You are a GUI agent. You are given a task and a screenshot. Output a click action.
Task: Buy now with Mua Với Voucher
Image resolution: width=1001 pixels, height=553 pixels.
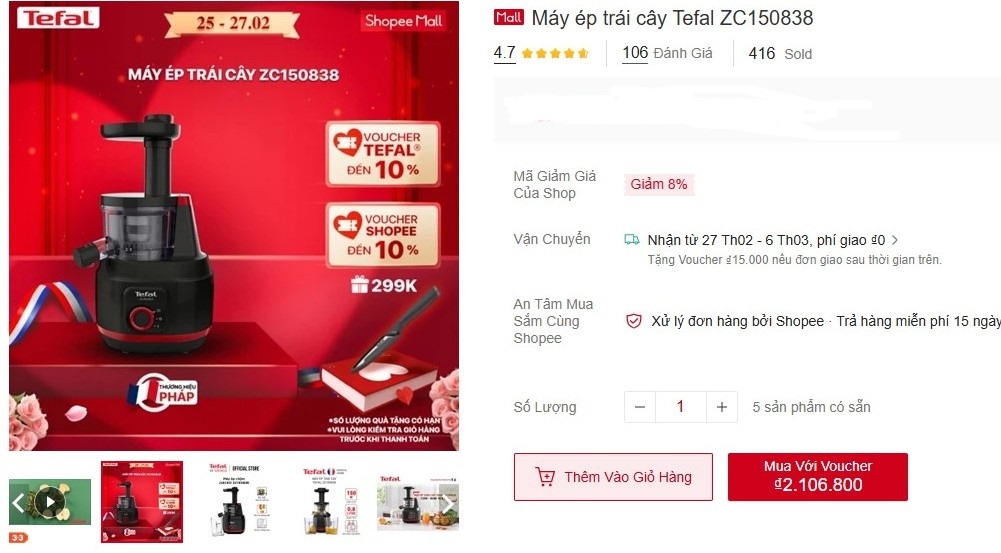click(818, 477)
